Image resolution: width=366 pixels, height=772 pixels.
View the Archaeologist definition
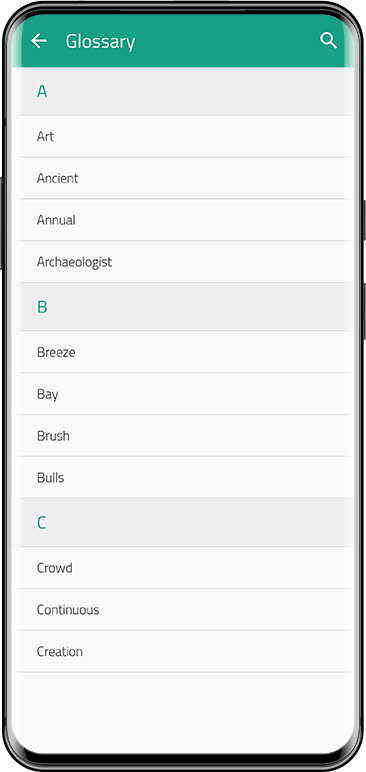click(183, 262)
